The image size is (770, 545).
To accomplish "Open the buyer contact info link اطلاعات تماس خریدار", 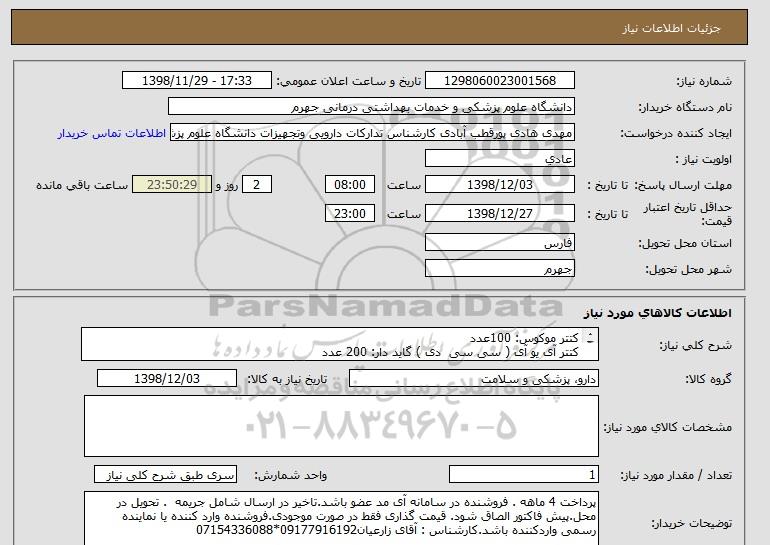I will [x=111, y=133].
